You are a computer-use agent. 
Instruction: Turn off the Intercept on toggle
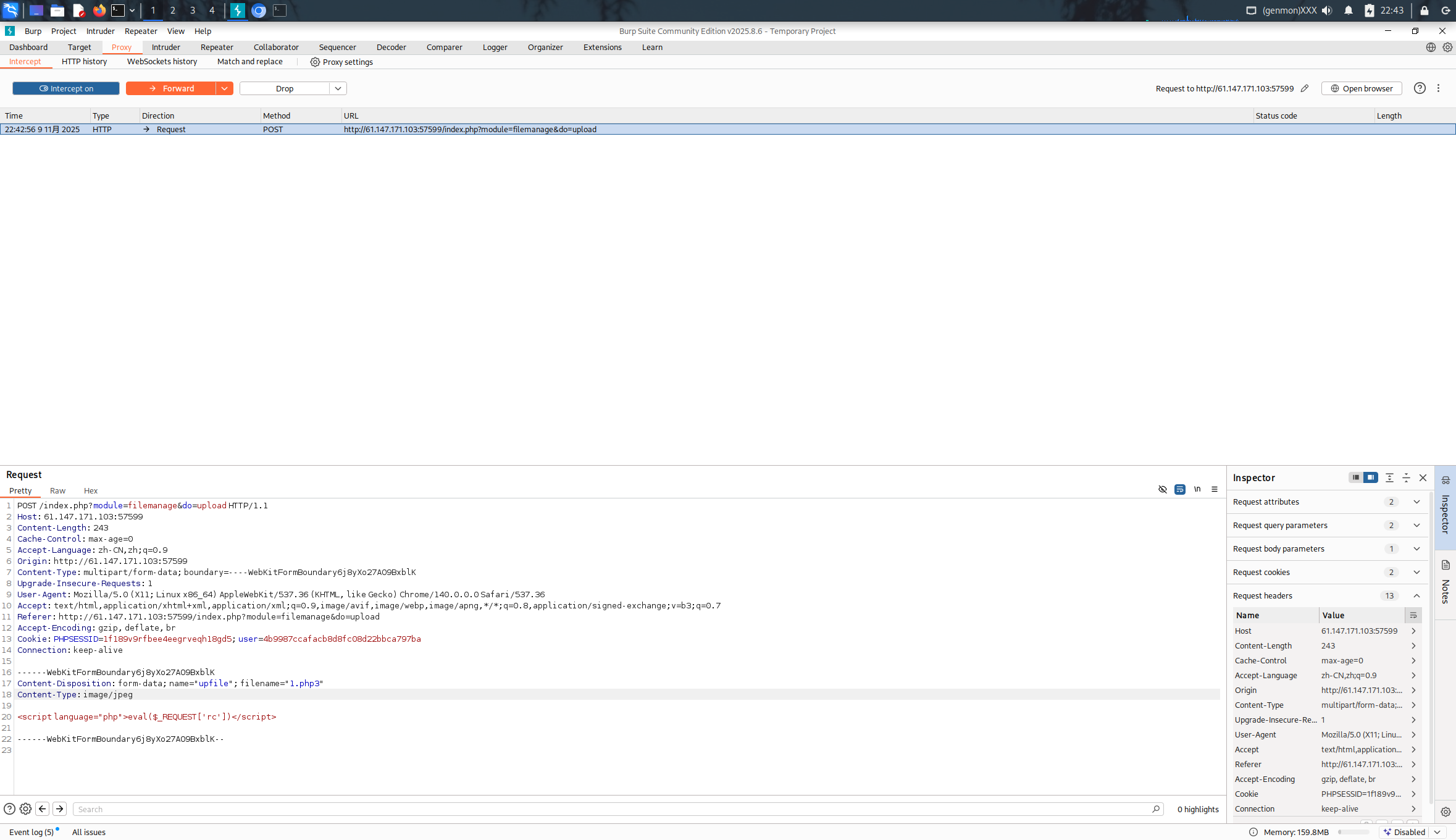tap(66, 88)
